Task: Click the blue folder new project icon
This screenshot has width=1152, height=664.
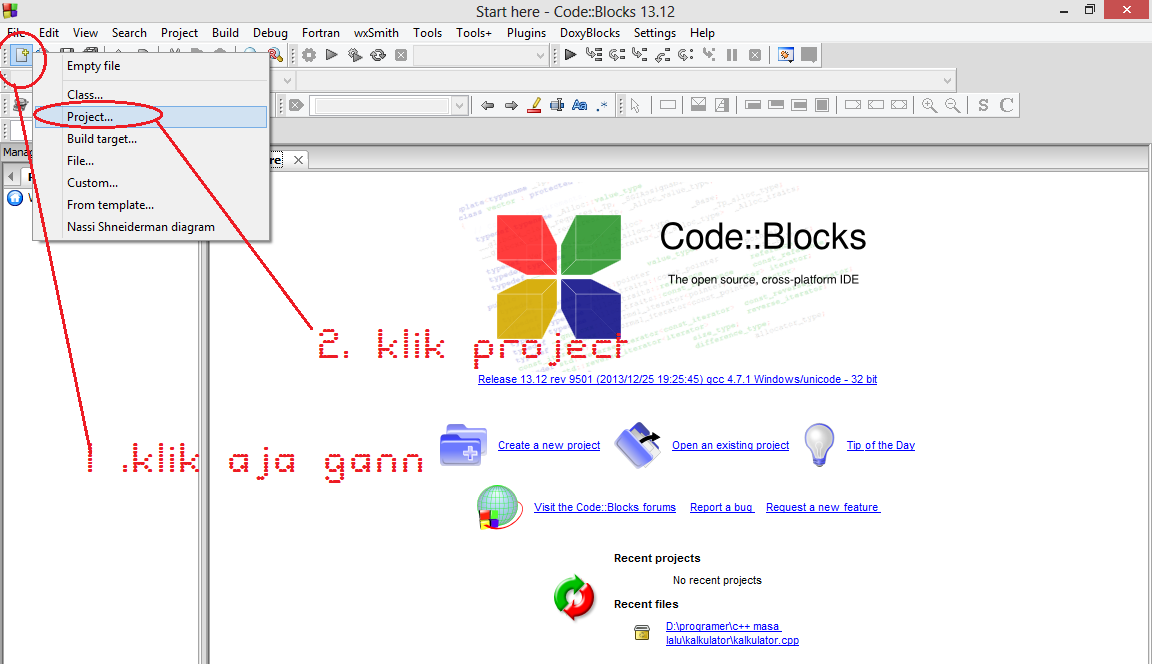Action: tap(463, 445)
